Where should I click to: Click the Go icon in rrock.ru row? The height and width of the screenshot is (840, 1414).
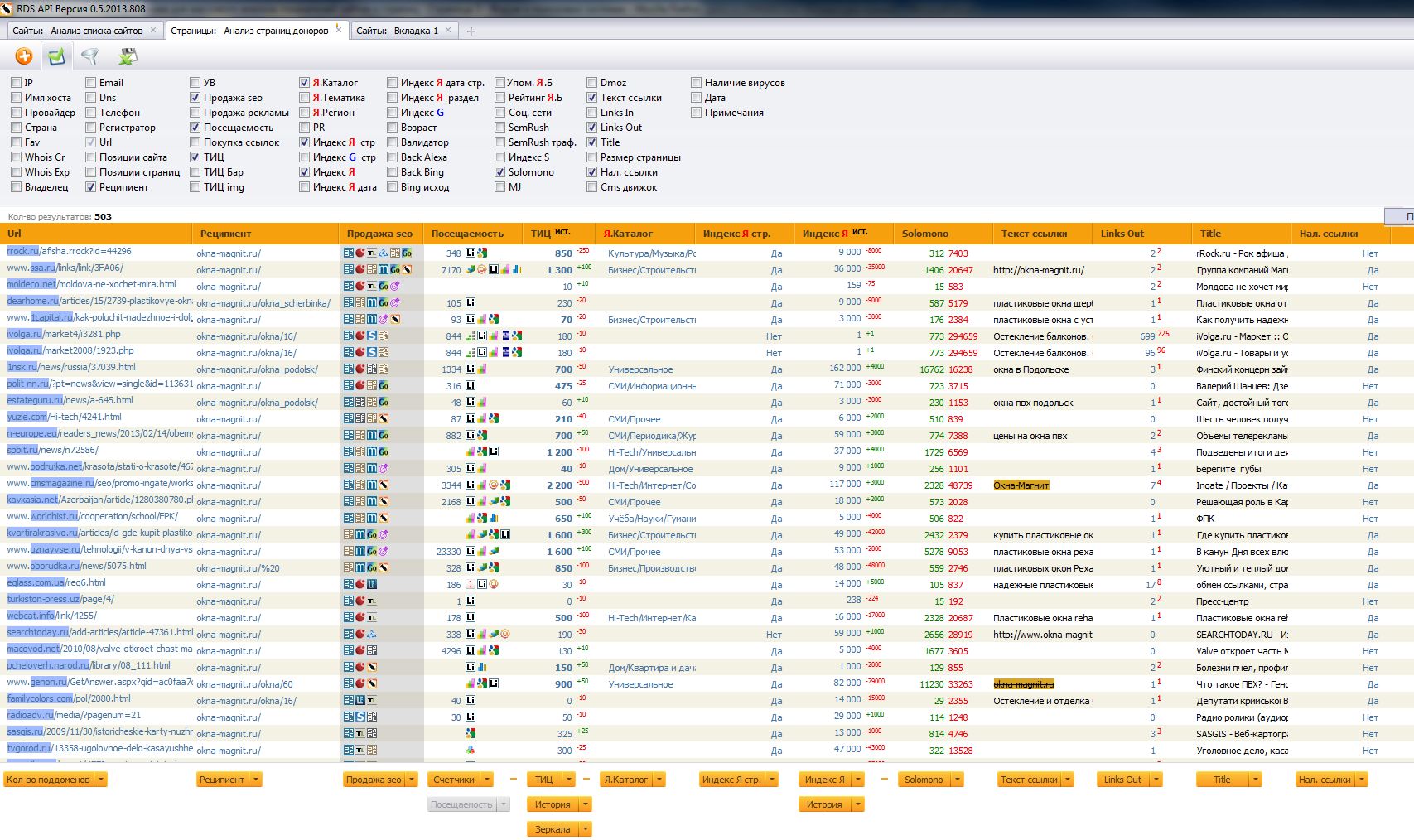click(407, 253)
